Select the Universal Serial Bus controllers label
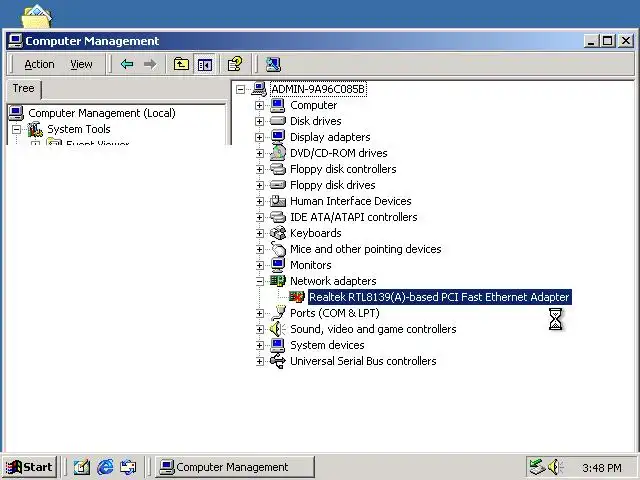This screenshot has height=480, width=640. [363, 361]
